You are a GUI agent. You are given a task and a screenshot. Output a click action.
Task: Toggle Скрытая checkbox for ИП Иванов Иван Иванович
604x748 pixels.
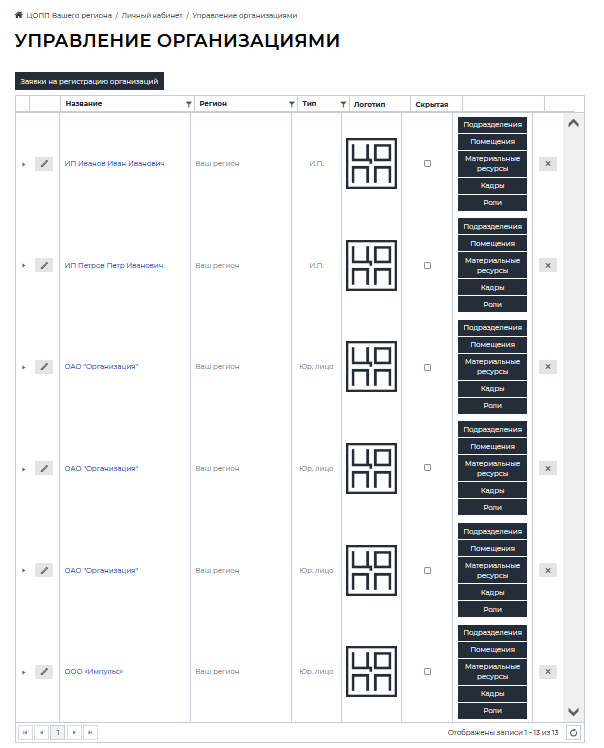428,164
